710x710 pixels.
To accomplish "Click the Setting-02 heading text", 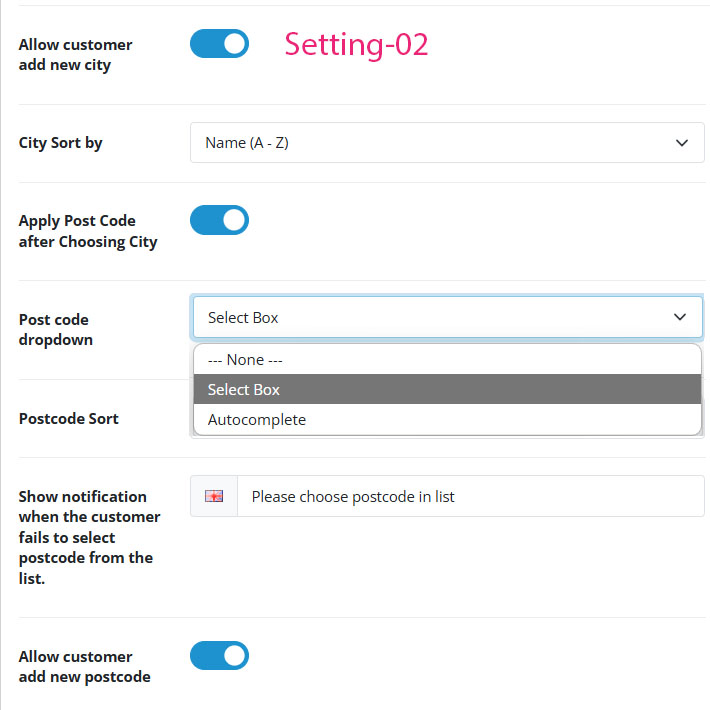I will [356, 46].
